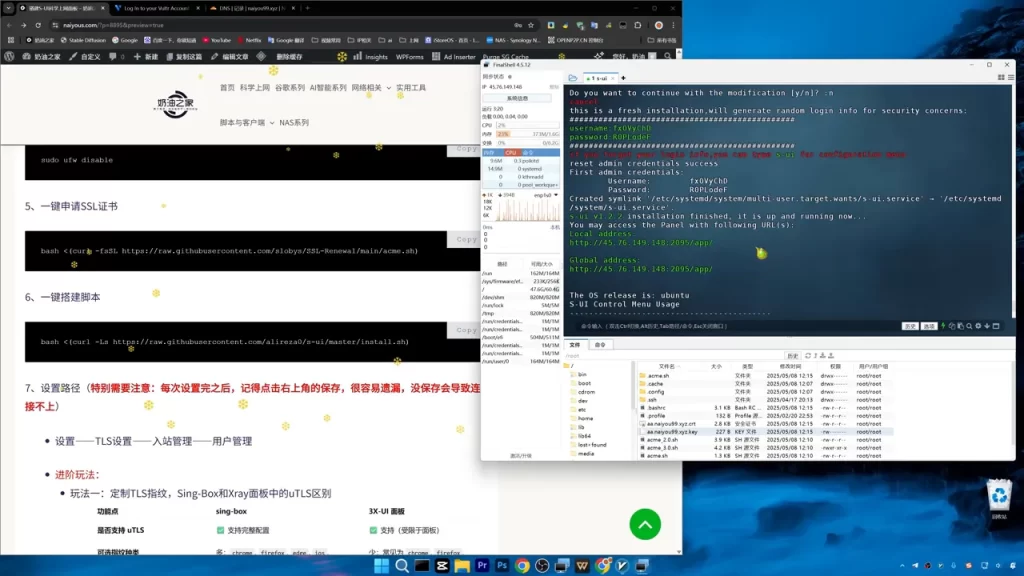Screen dimensions: 1024x576
Task: Refresh the file list icon
Action: tap(808, 356)
